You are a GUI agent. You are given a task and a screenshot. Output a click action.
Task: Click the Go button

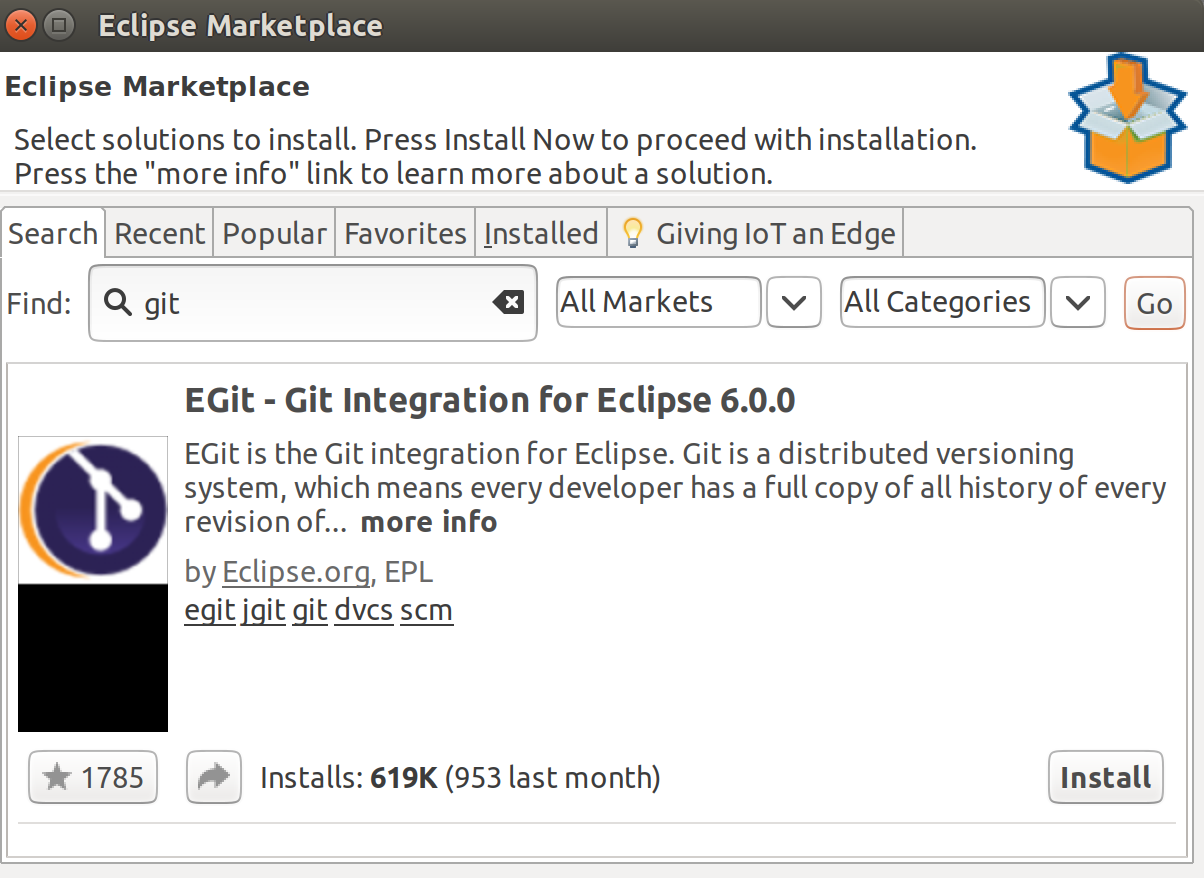[1155, 303]
